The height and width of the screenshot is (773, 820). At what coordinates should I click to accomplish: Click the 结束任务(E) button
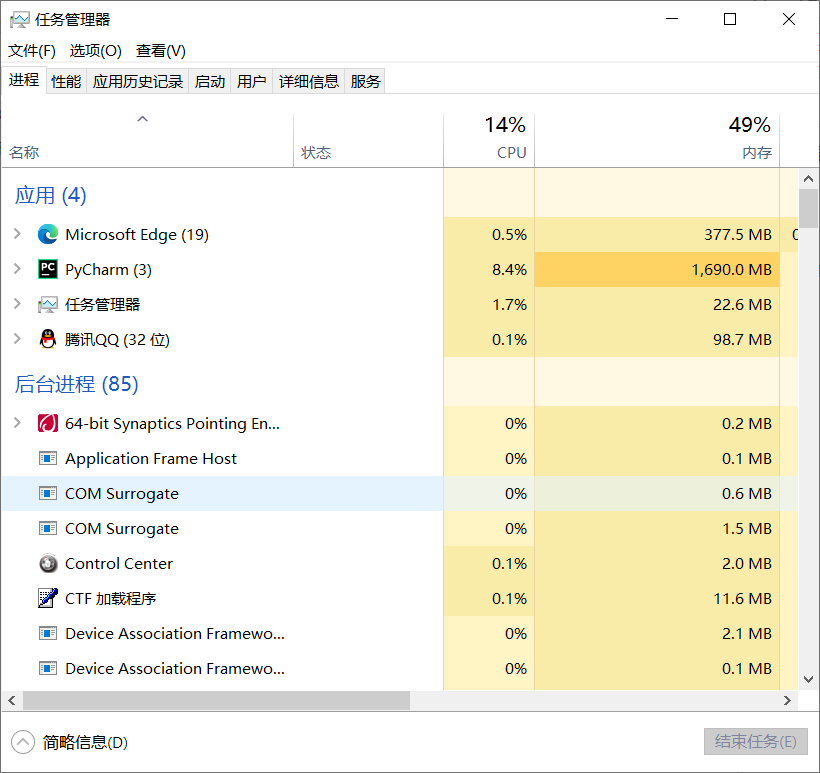(x=756, y=741)
